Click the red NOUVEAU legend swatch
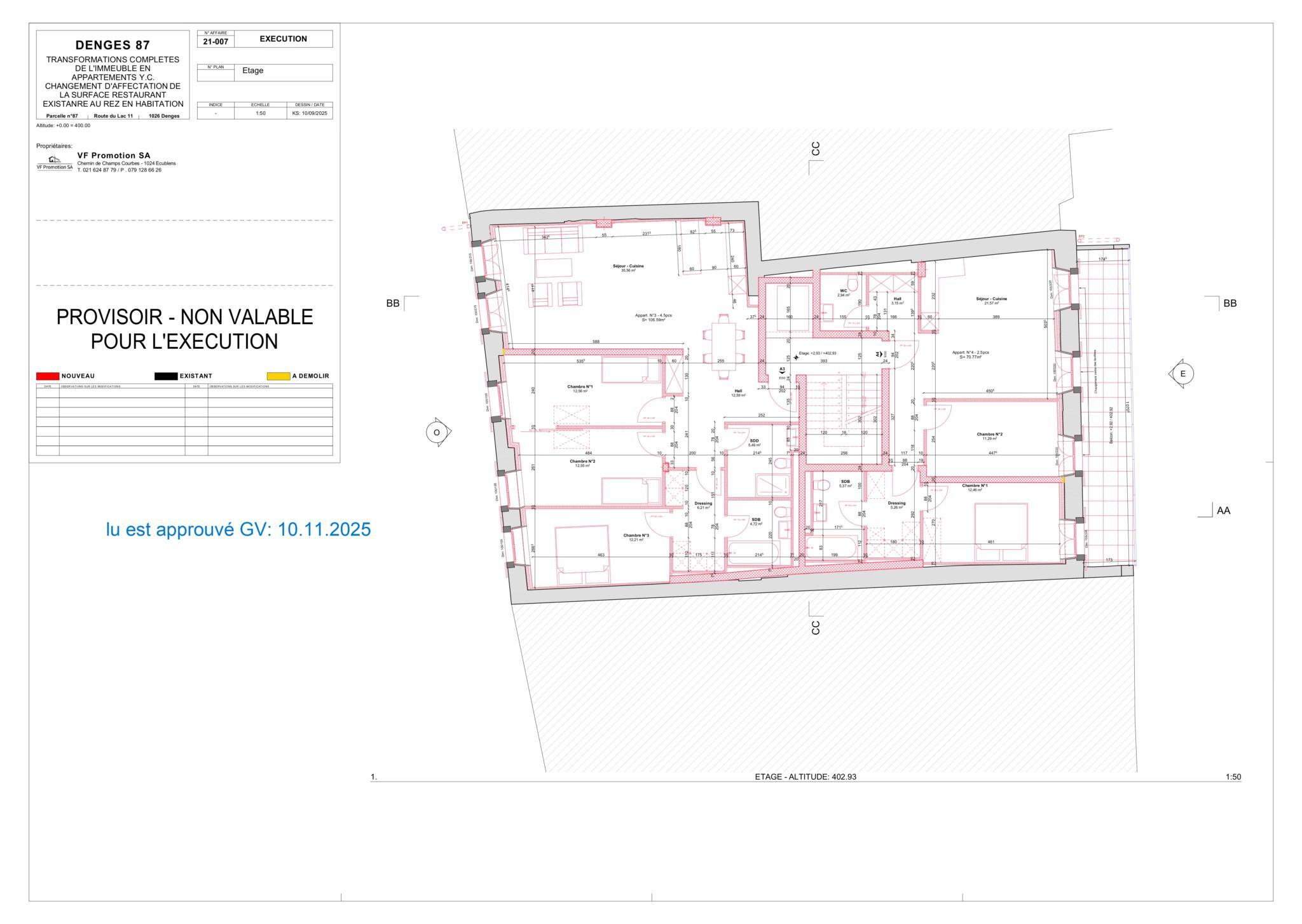Image resolution: width=1302 pixels, height=924 pixels. click(x=48, y=376)
